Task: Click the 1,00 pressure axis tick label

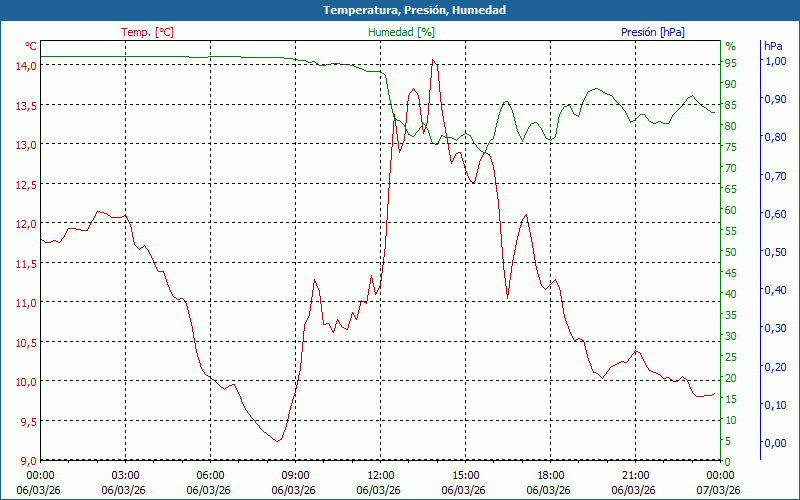Action: click(x=775, y=61)
